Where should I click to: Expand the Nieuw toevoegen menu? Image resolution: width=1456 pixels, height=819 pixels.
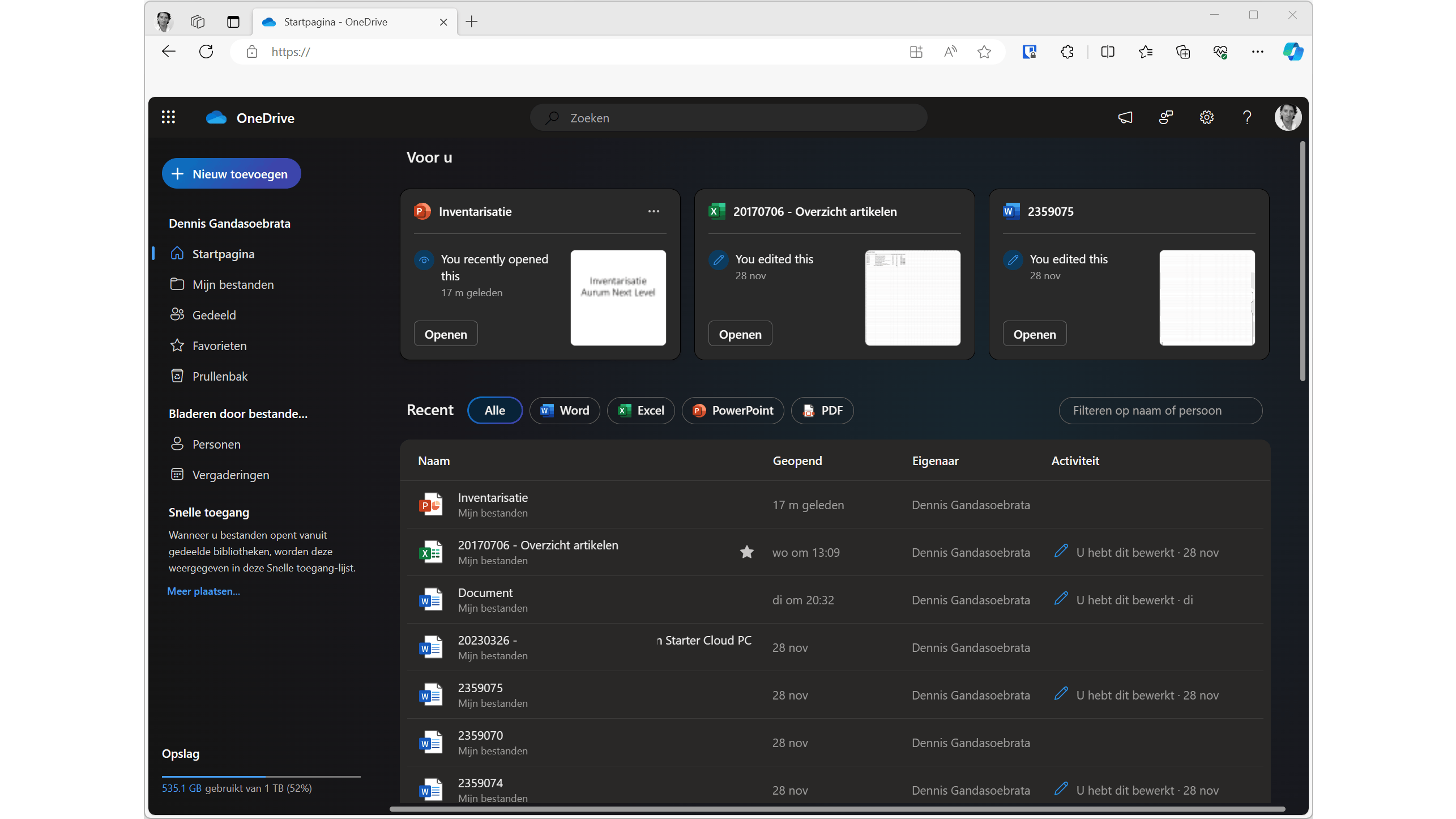[x=231, y=174]
